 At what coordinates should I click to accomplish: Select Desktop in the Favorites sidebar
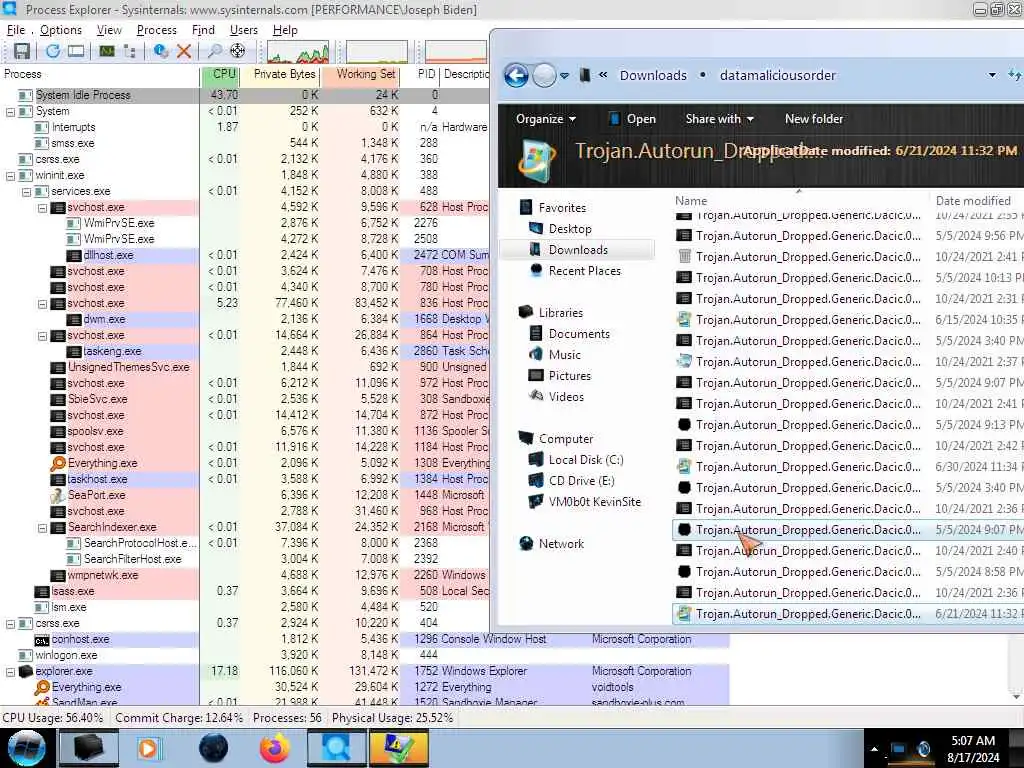569,229
